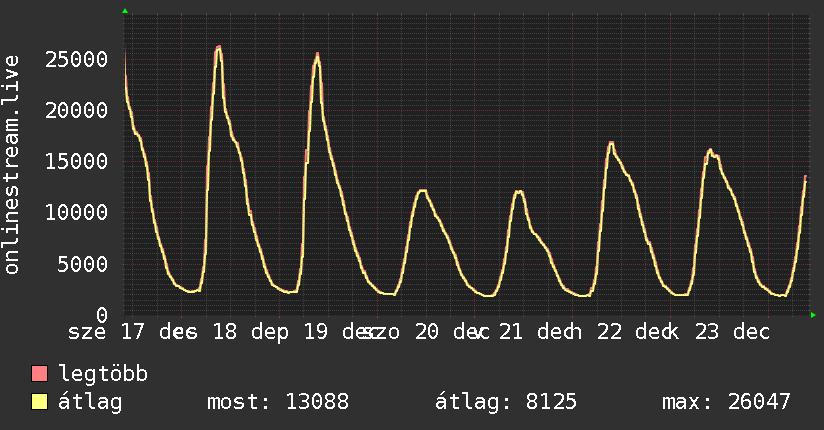Click the pink legtöbb legend swatch
This screenshot has height=430, width=824.
pyautogui.click(x=39, y=373)
